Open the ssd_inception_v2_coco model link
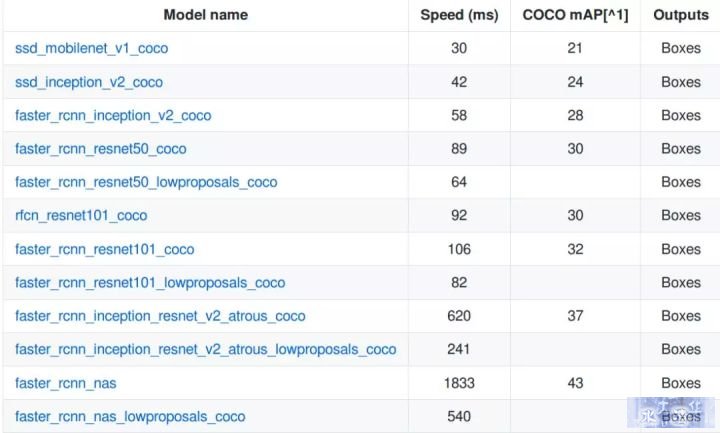This screenshot has width=720, height=433. [89, 82]
